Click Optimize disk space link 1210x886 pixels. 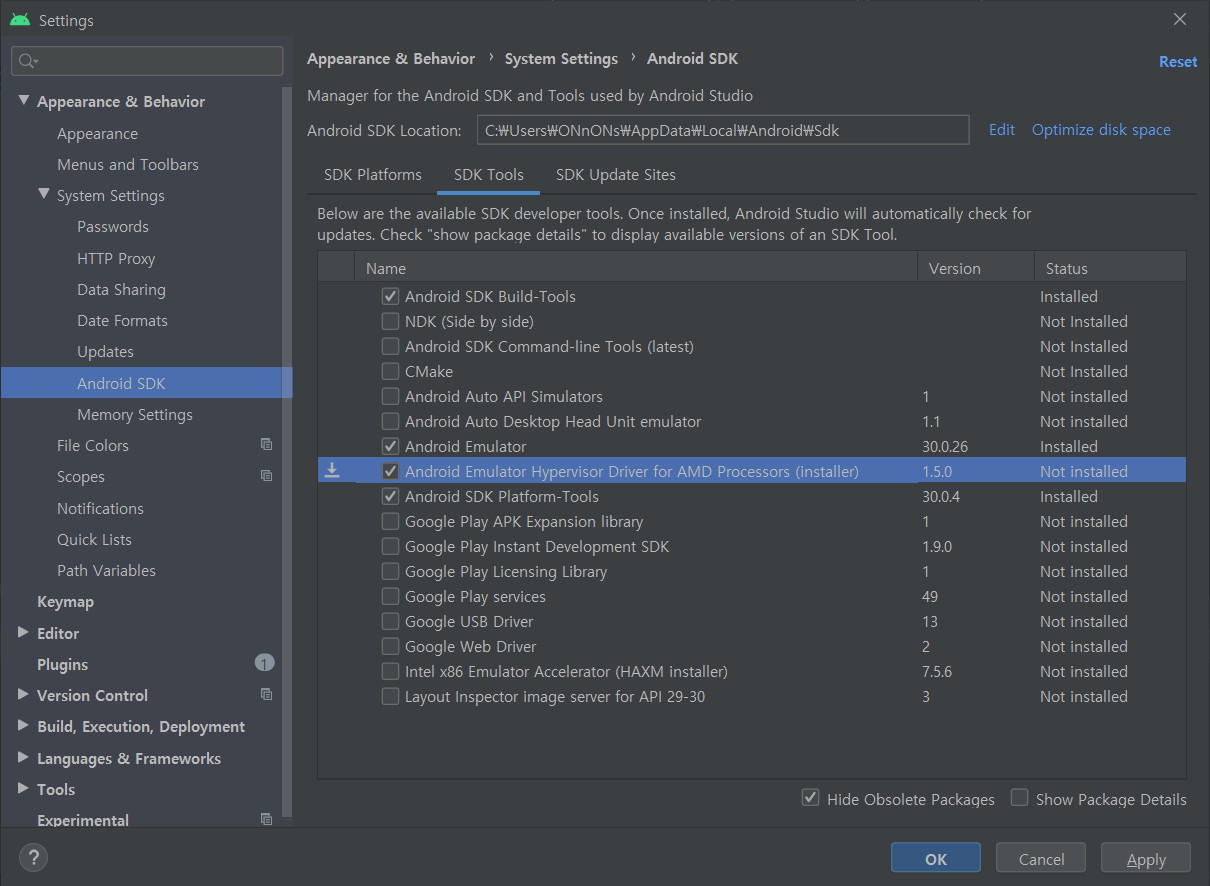pos(1101,129)
